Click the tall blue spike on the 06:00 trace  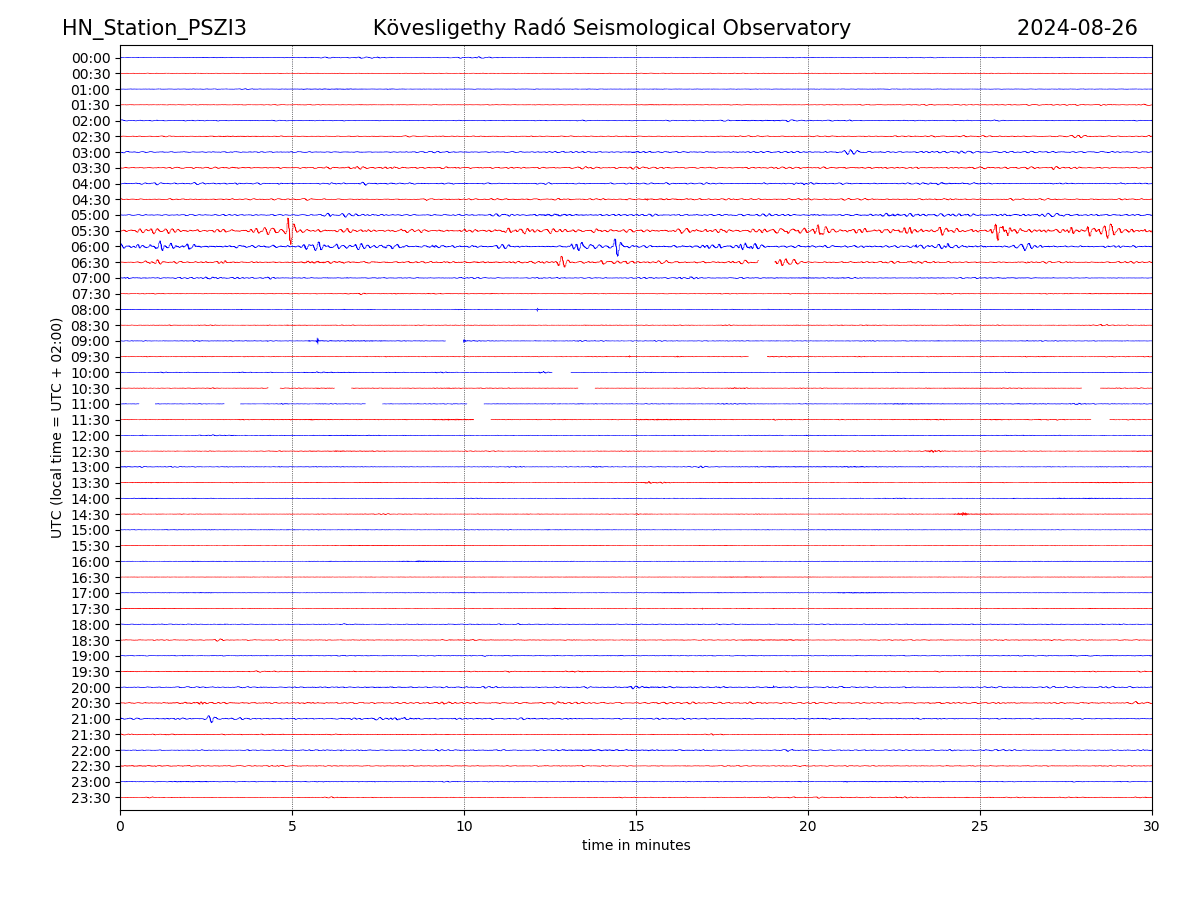[x=617, y=246]
